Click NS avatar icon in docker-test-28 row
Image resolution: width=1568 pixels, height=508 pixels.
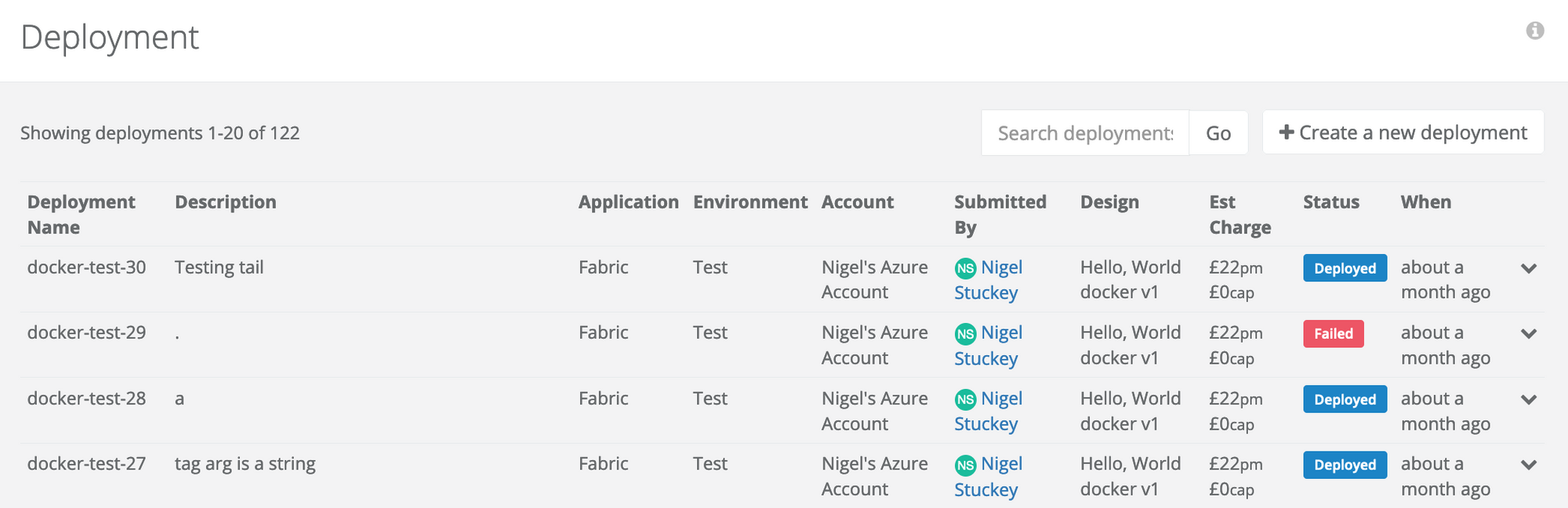965,400
